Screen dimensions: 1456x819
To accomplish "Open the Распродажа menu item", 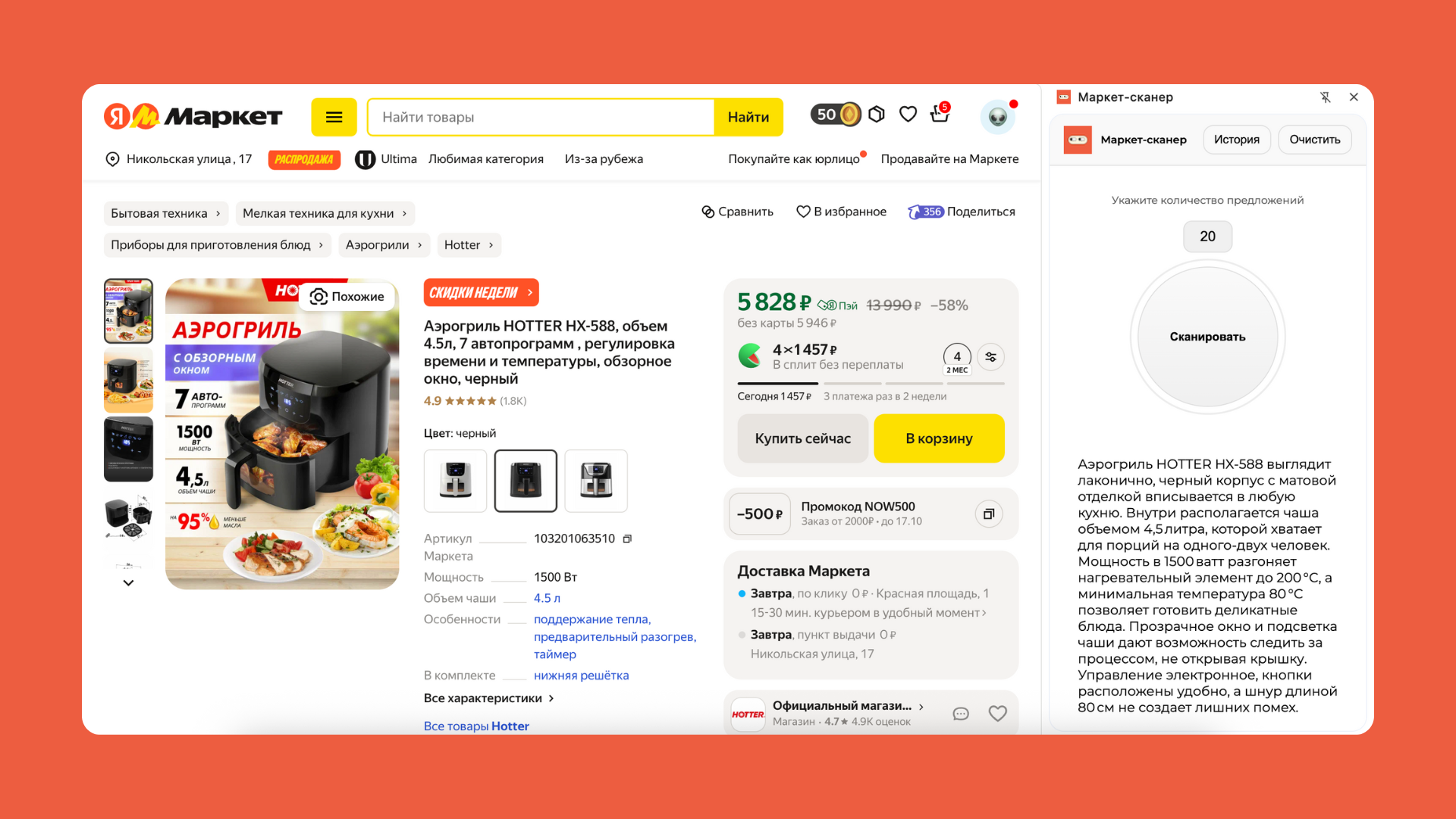I will [304, 159].
